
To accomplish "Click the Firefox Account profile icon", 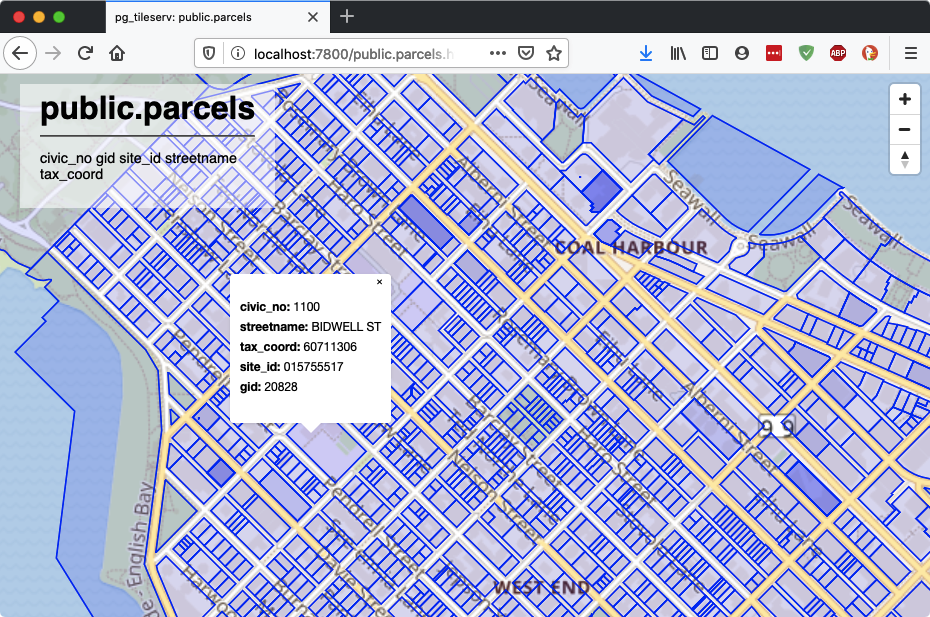I will pos(742,53).
